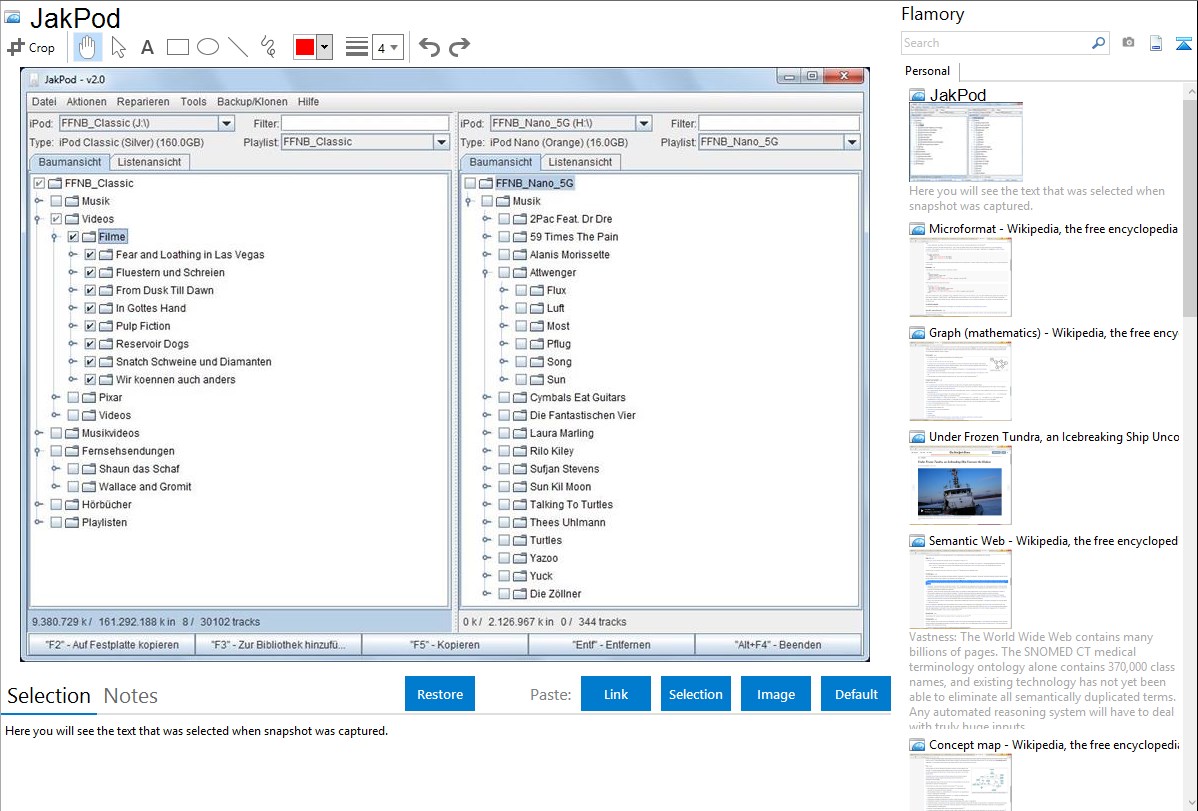The height and width of the screenshot is (811, 1198).
Task: Open the left iPod FFNB_Classic dropdown
Action: click(226, 123)
